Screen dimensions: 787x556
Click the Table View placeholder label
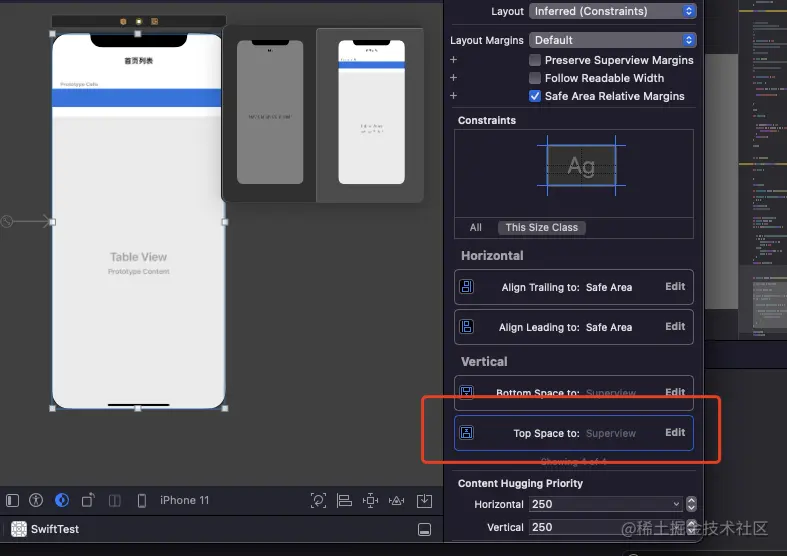click(139, 257)
